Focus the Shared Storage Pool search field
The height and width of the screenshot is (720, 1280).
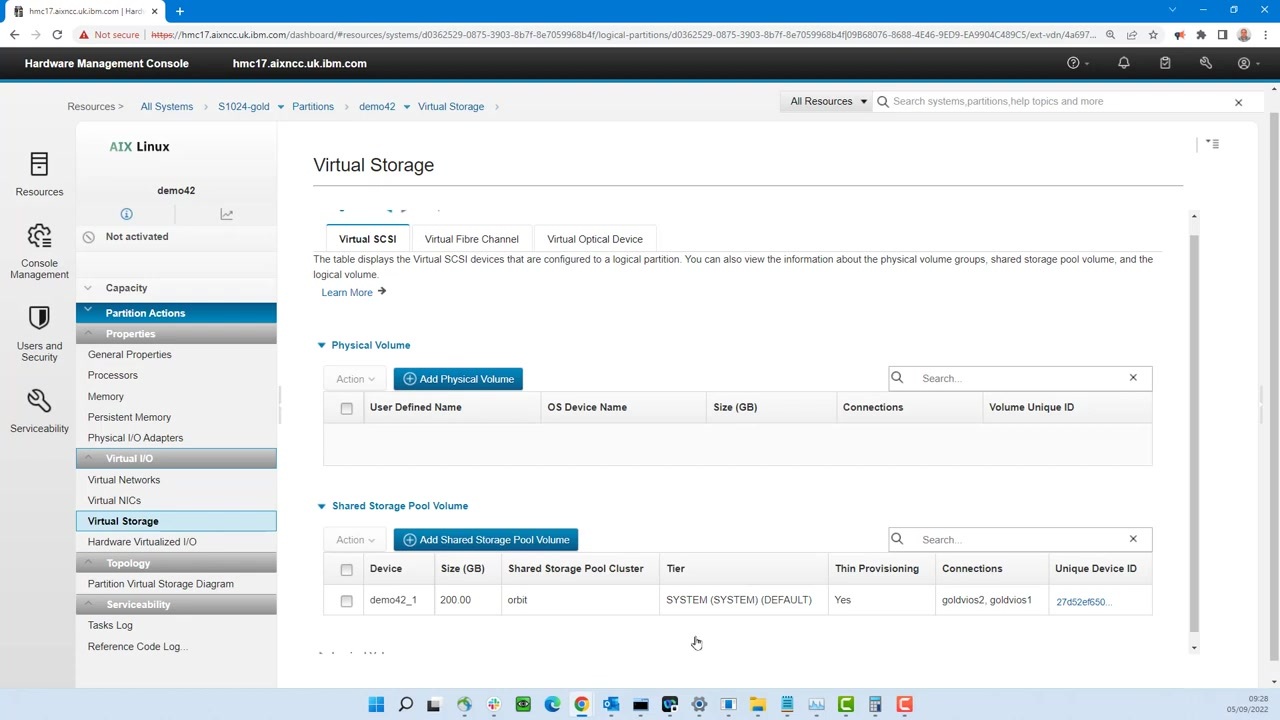pos(1020,539)
